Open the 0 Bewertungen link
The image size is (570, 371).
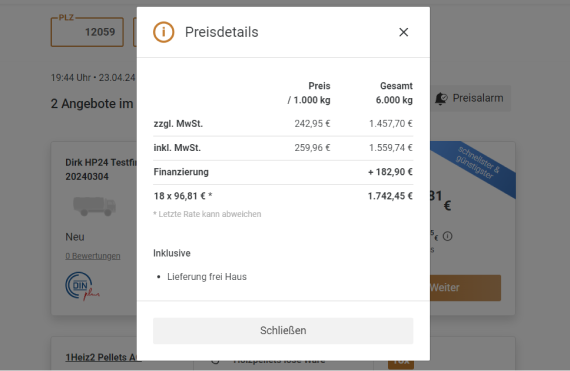pyautogui.click(x=93, y=256)
